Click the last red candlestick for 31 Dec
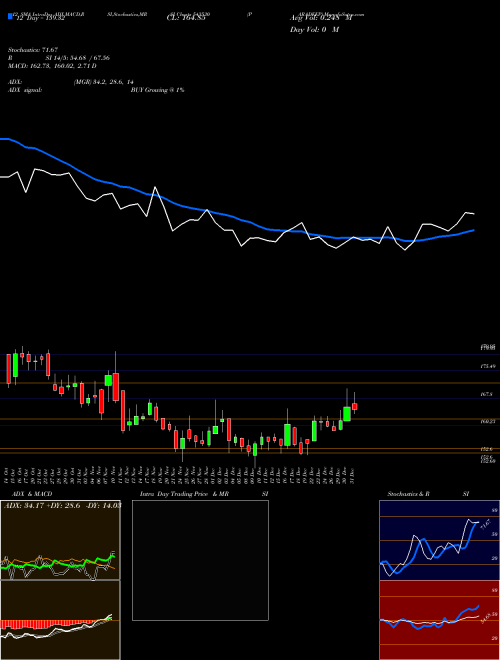 coord(355,405)
